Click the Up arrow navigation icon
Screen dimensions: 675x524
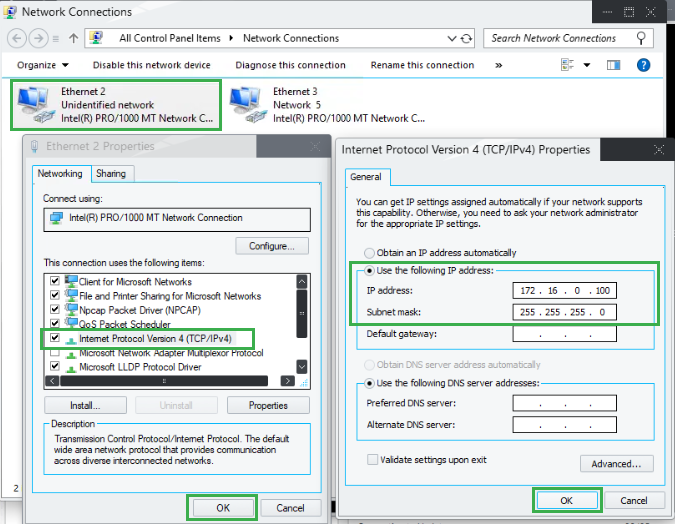pyautogui.click(x=73, y=39)
